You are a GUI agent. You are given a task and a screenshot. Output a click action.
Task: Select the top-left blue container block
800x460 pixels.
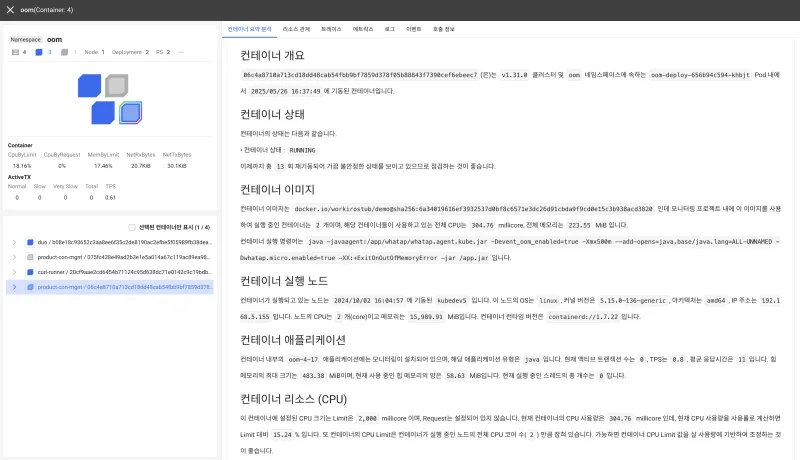[x=89, y=86]
